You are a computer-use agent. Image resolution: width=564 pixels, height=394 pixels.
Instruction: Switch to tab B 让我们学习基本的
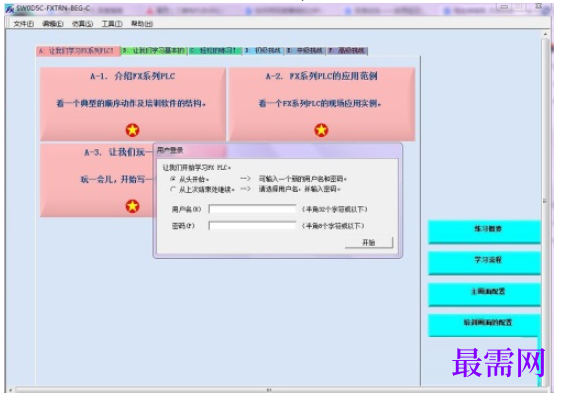pyautogui.click(x=154, y=51)
